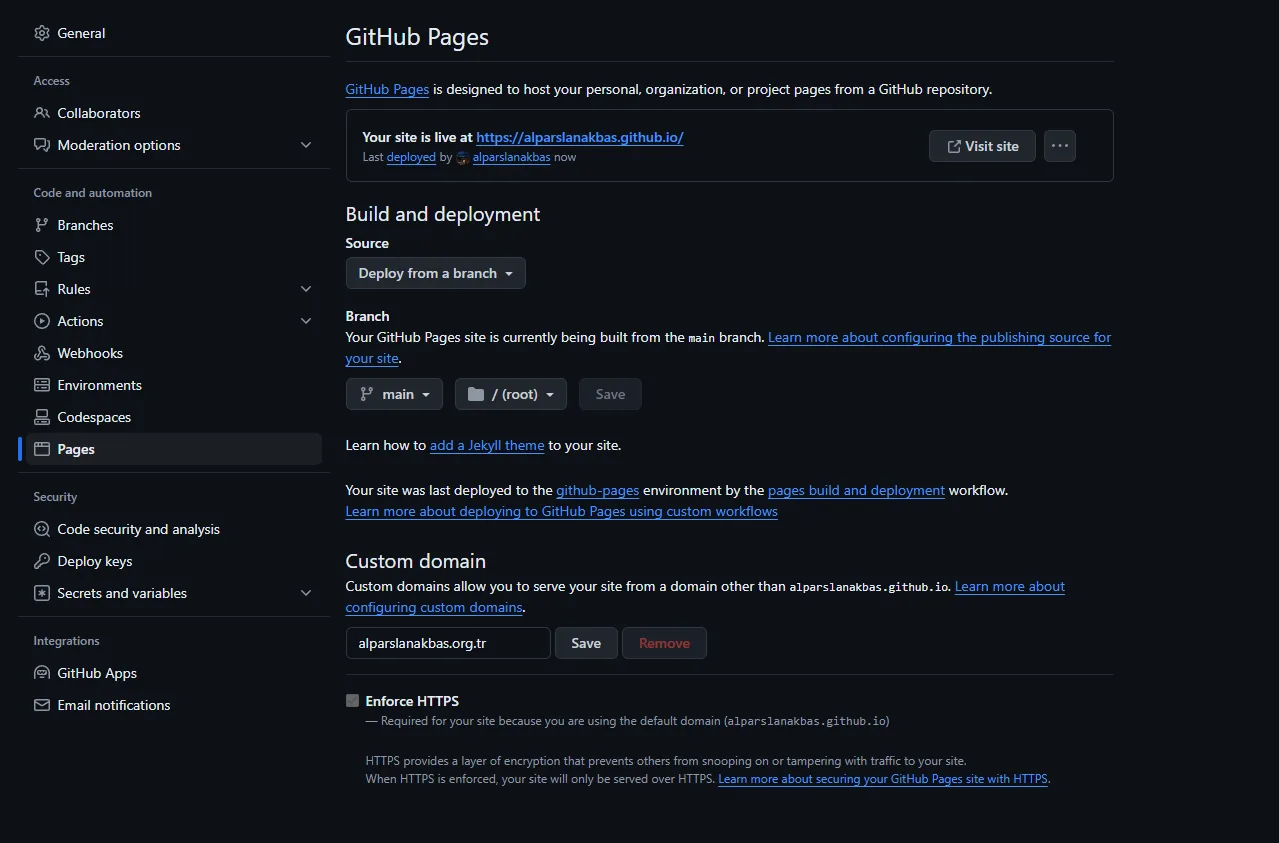The image size is (1279, 843).
Task: Click the Secrets and variables asterisk icon
Action: [x=42, y=593]
